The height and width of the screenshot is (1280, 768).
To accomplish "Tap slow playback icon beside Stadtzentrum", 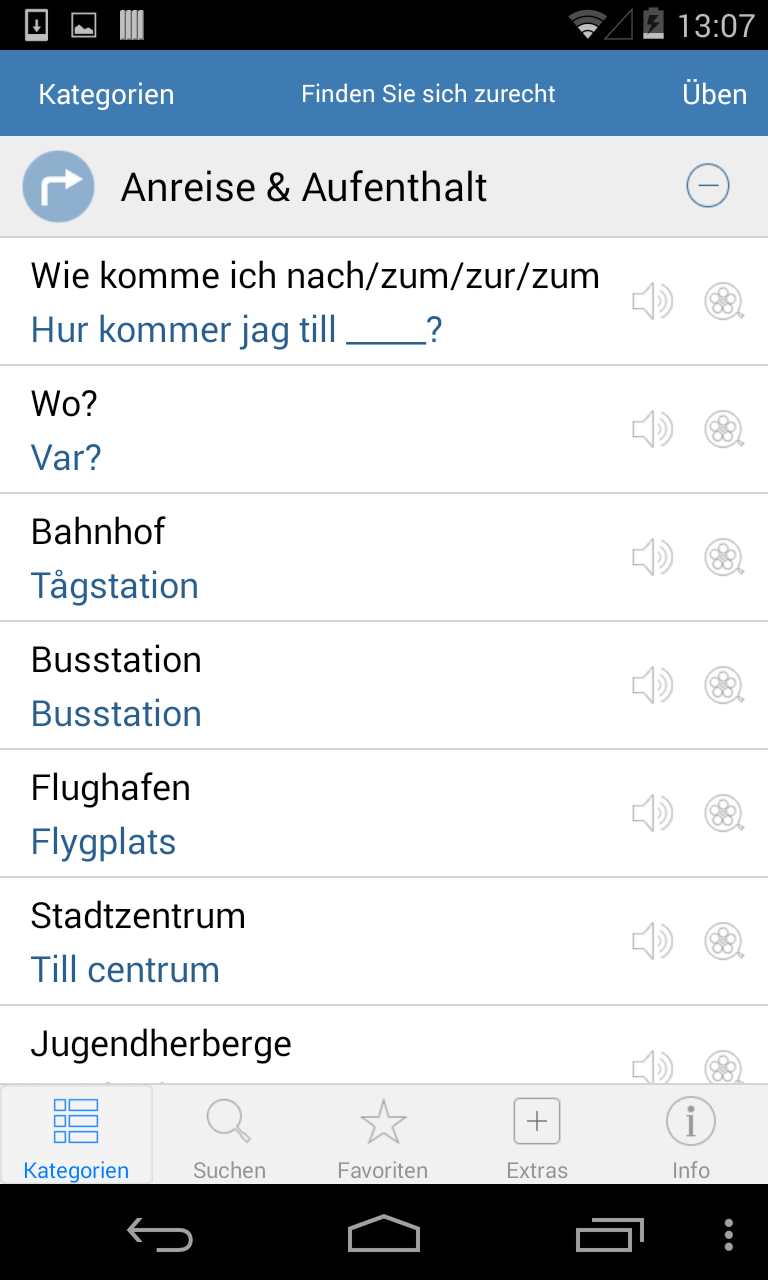I will click(x=724, y=941).
